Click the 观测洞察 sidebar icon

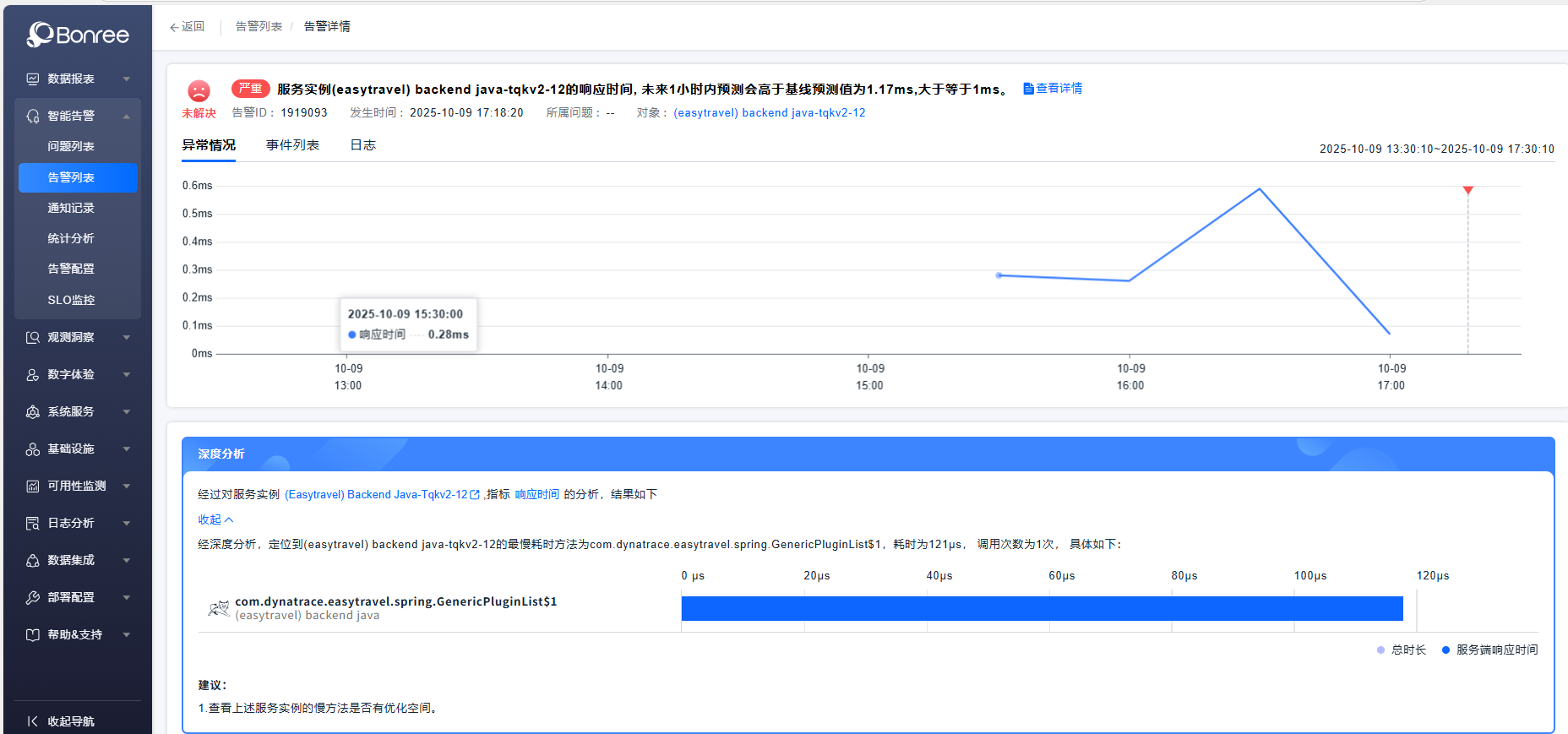33,337
